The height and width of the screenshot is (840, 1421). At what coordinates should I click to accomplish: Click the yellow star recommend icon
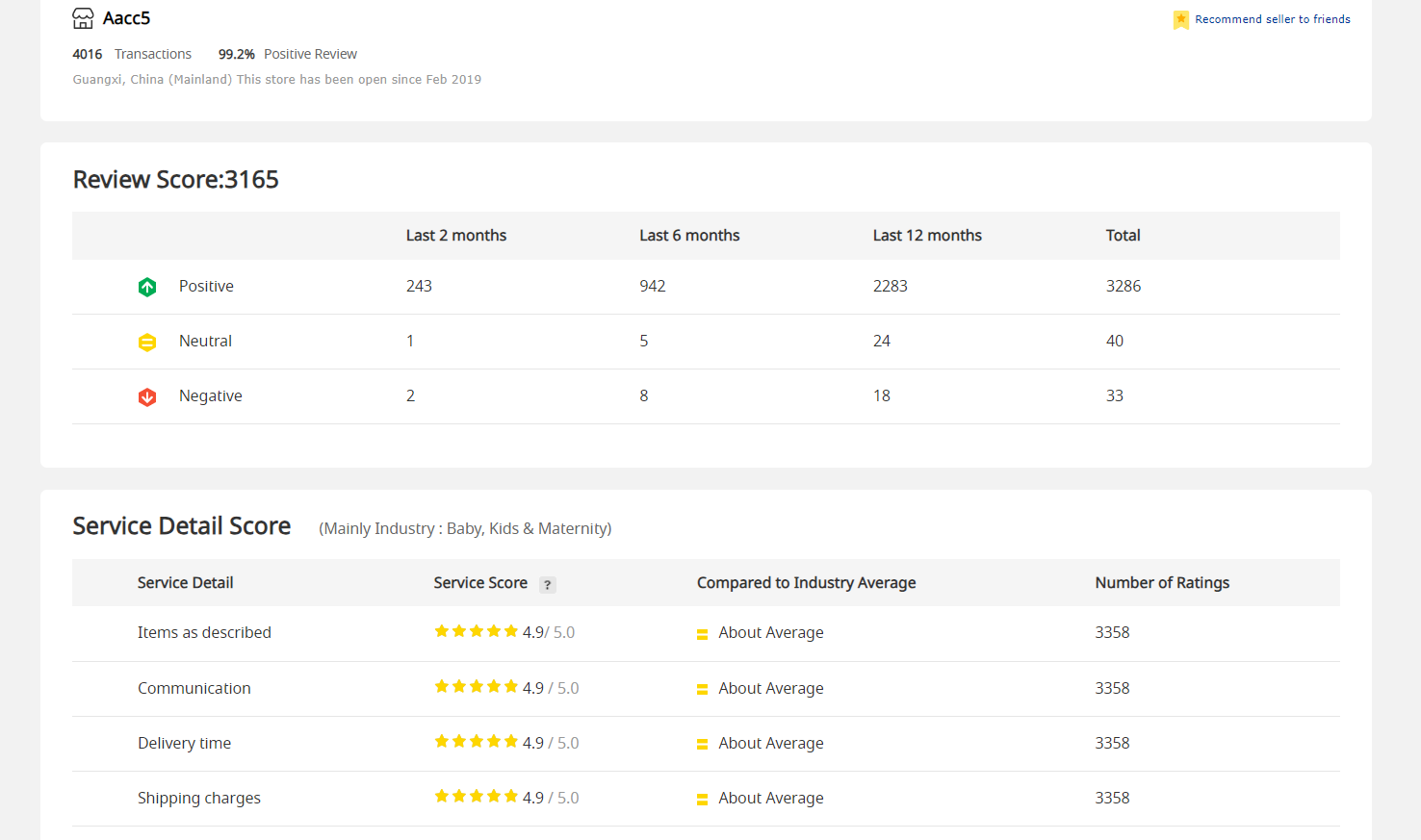[x=1181, y=19]
